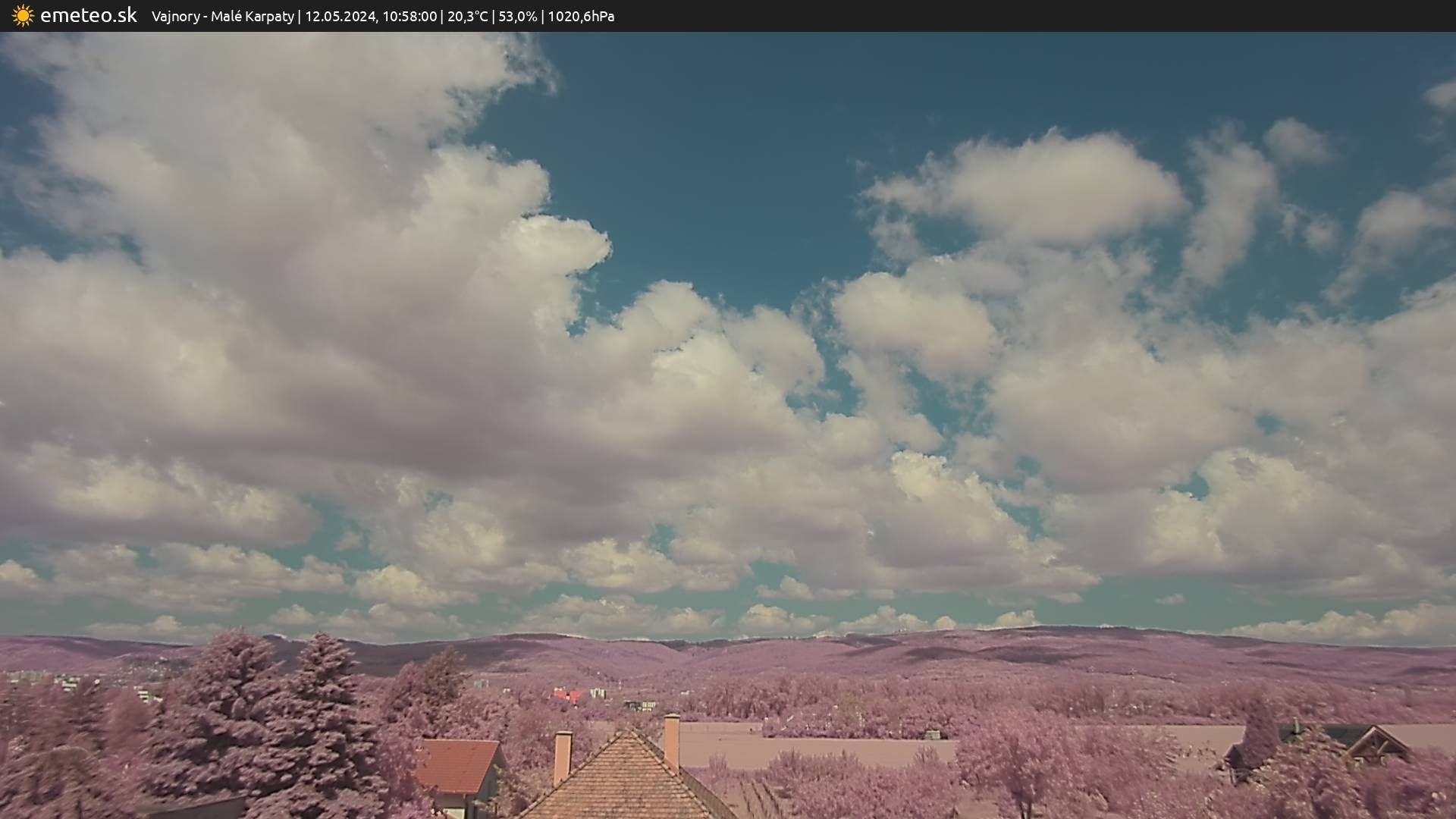The image size is (1456, 819).
Task: Click the open blue sky patch at top center
Action: (720, 152)
